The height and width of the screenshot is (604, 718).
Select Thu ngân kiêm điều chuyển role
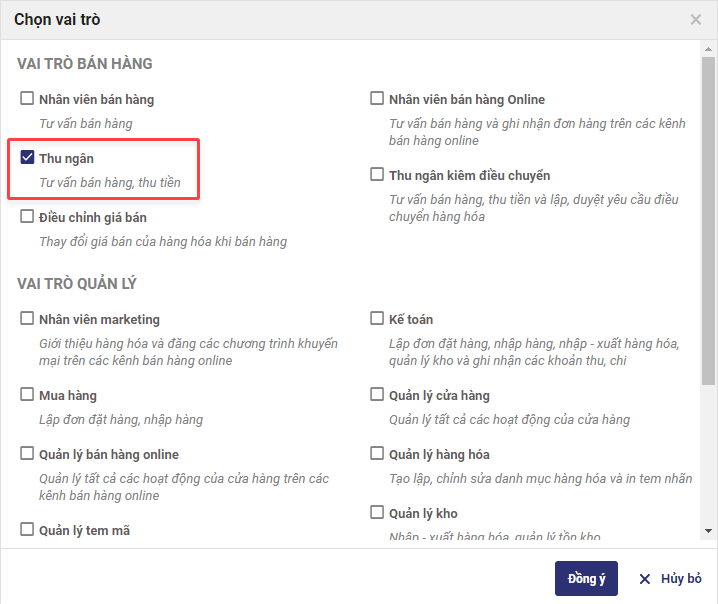(x=377, y=175)
